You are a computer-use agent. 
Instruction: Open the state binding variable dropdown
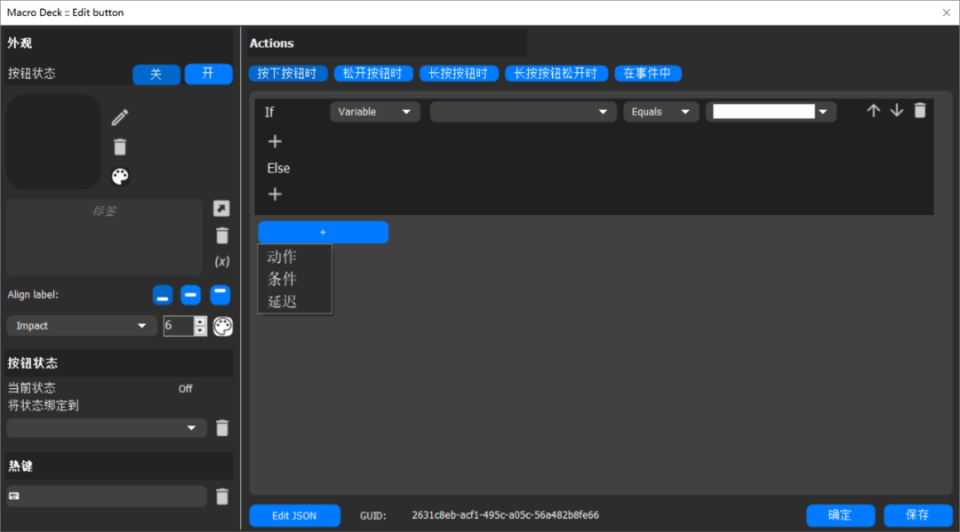[x=107, y=428]
